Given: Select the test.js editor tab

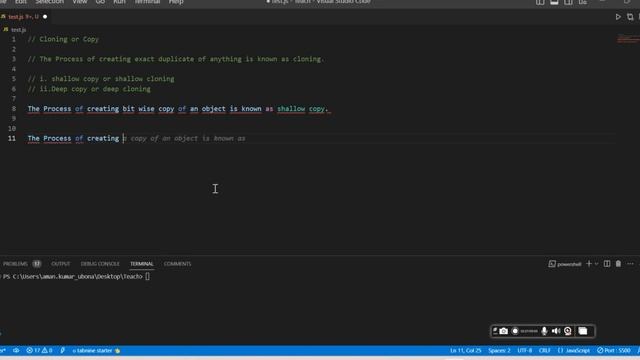Looking at the screenshot, I should [24, 17].
